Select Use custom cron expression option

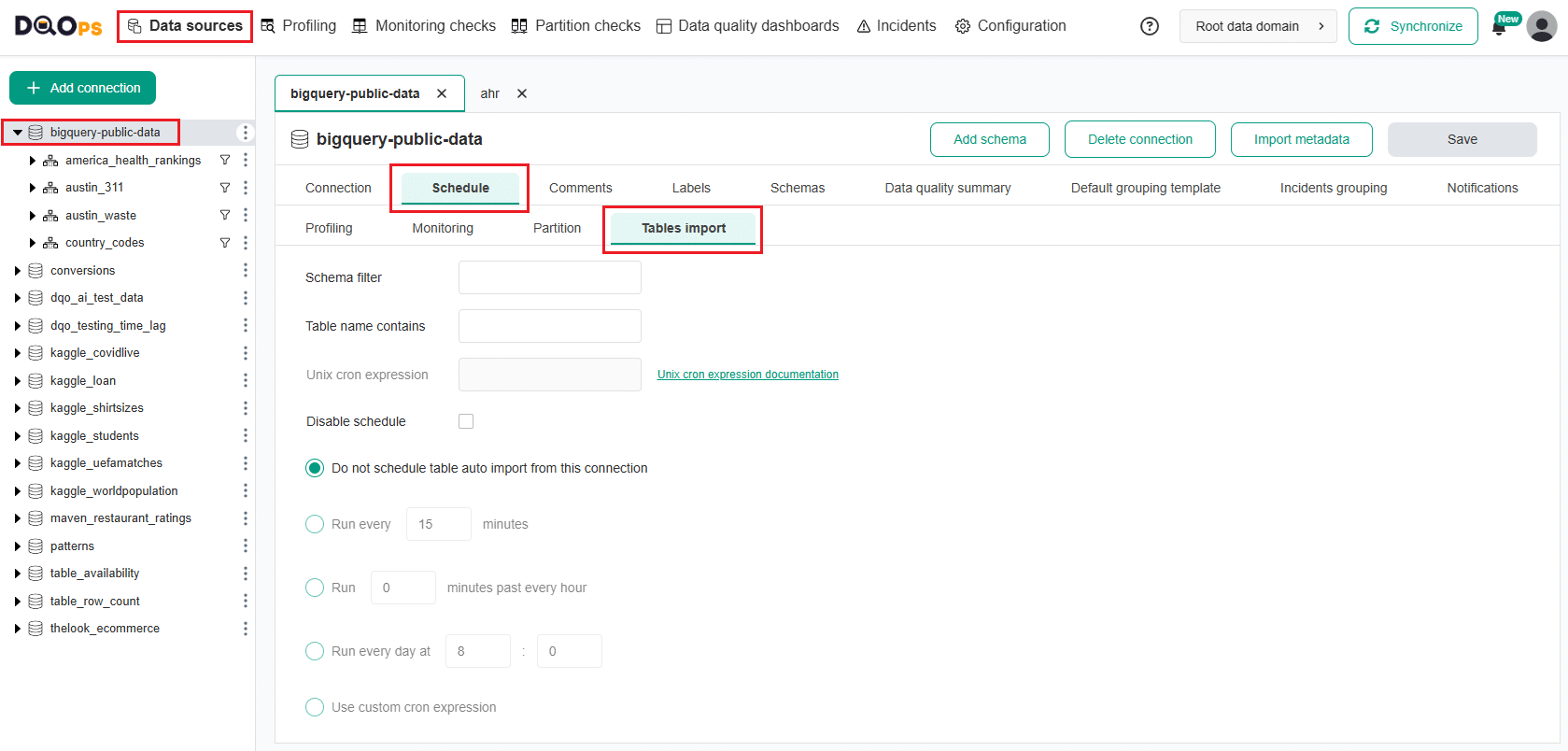point(315,707)
